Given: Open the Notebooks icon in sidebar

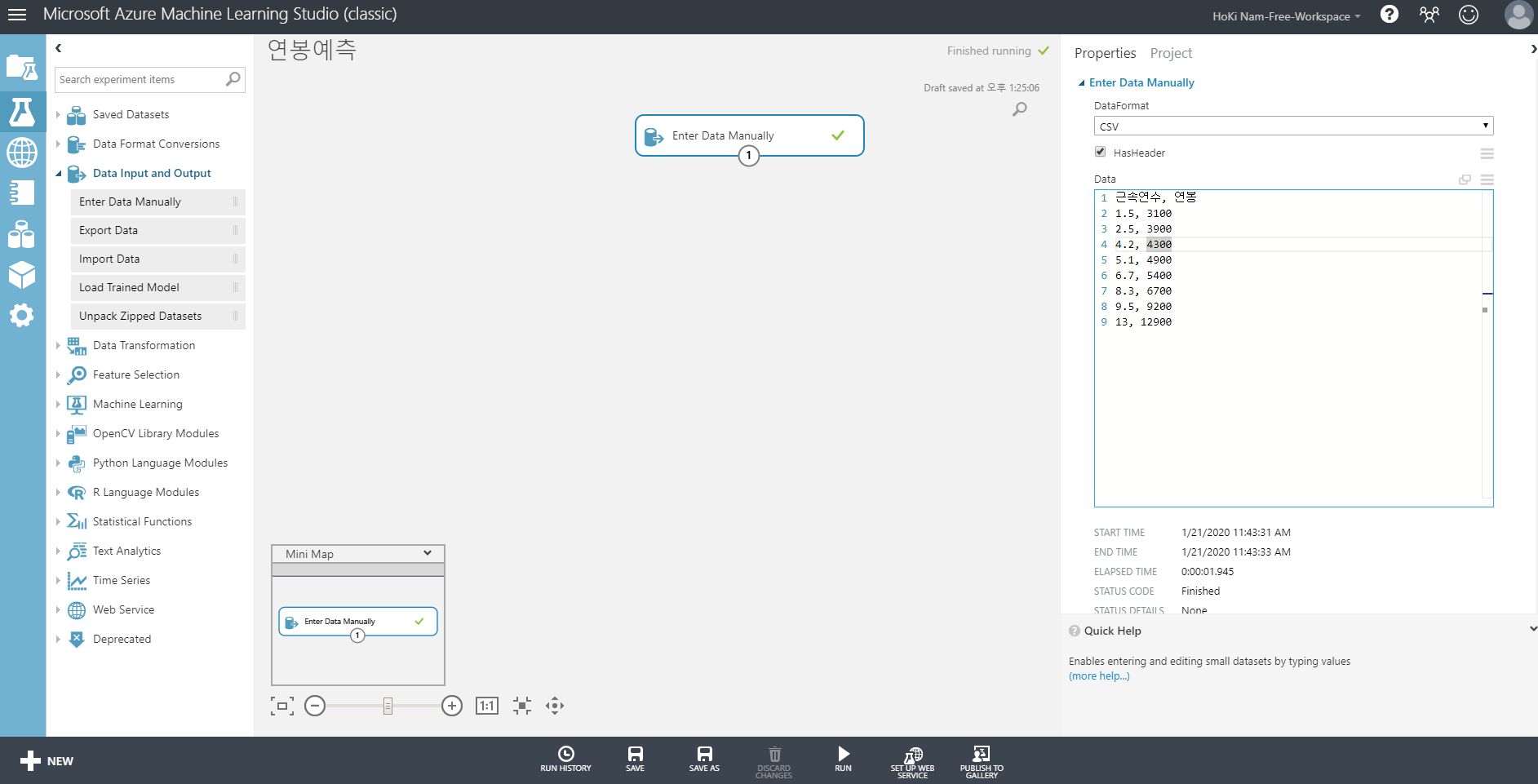Looking at the screenshot, I should pyautogui.click(x=23, y=193).
